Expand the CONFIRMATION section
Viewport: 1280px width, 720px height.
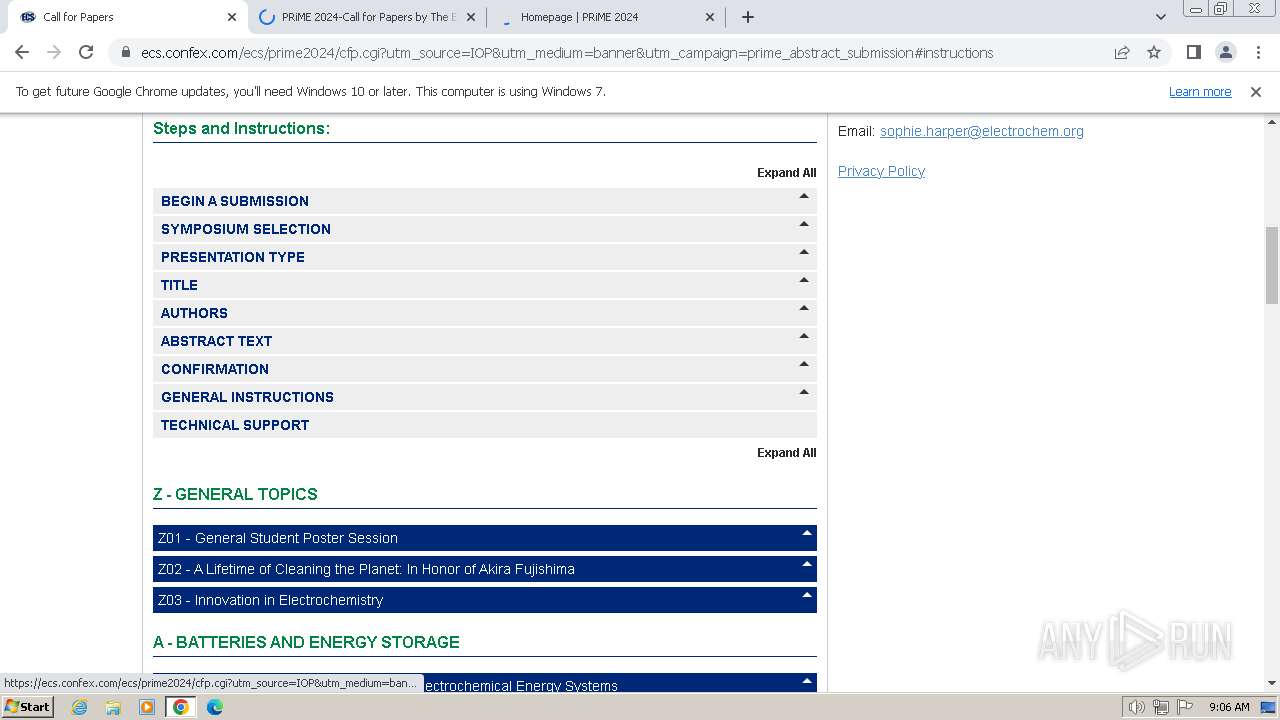[x=485, y=369]
